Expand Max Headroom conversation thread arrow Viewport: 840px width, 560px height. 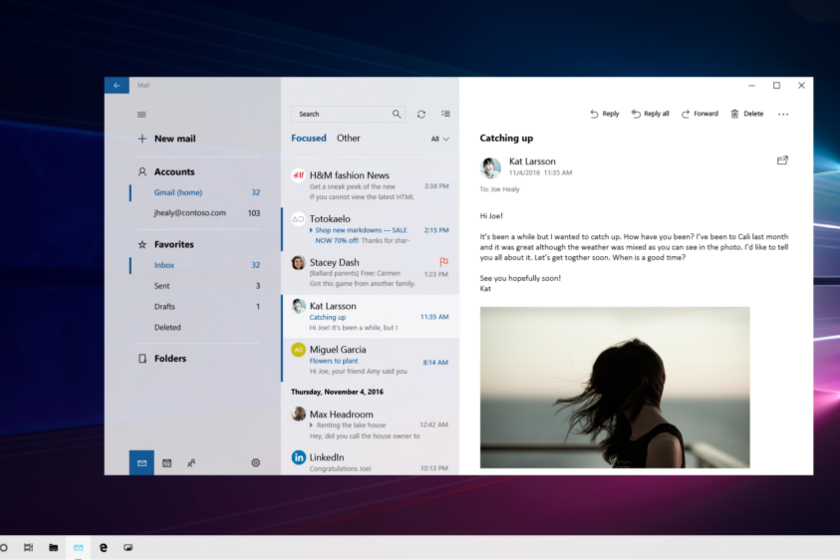pyautogui.click(x=311, y=425)
